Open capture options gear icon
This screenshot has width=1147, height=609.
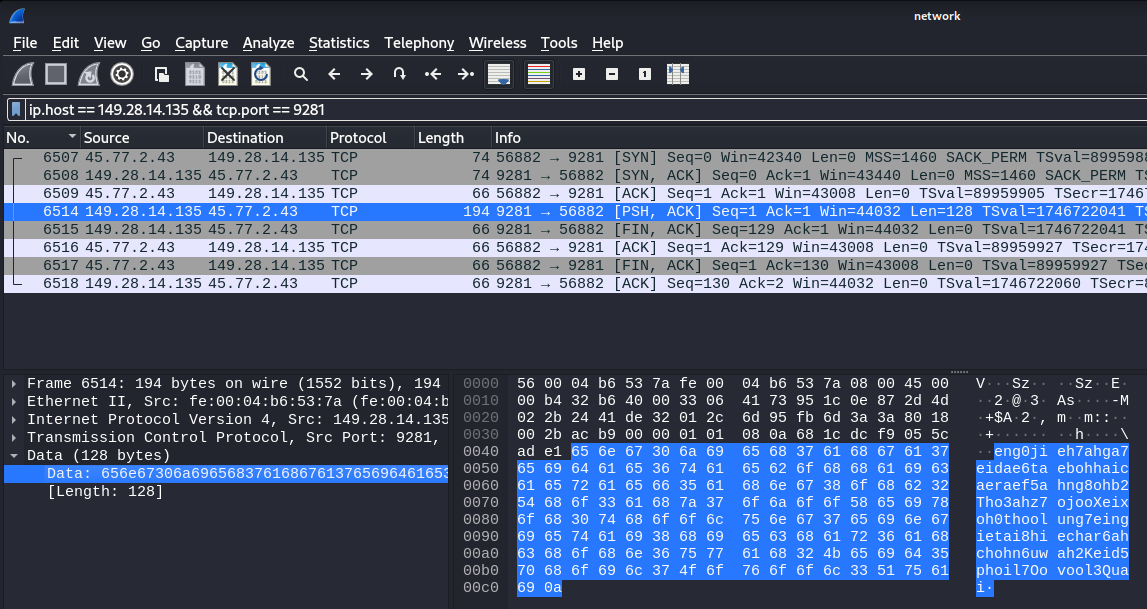point(121,74)
